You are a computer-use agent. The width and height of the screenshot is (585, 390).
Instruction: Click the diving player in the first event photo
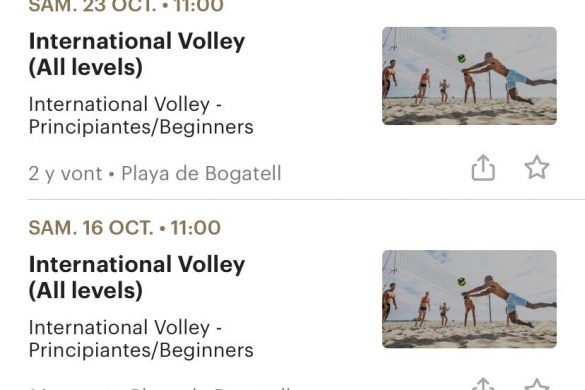(x=509, y=77)
